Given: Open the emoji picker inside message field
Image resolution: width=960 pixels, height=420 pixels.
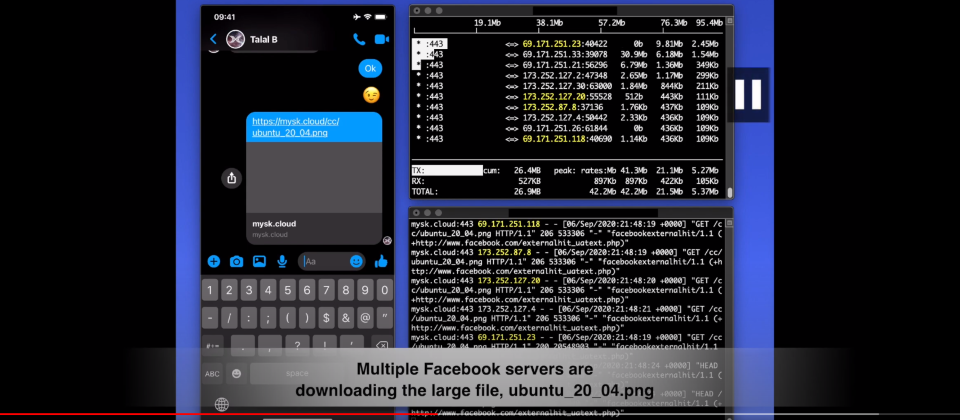Looking at the screenshot, I should click(x=356, y=261).
